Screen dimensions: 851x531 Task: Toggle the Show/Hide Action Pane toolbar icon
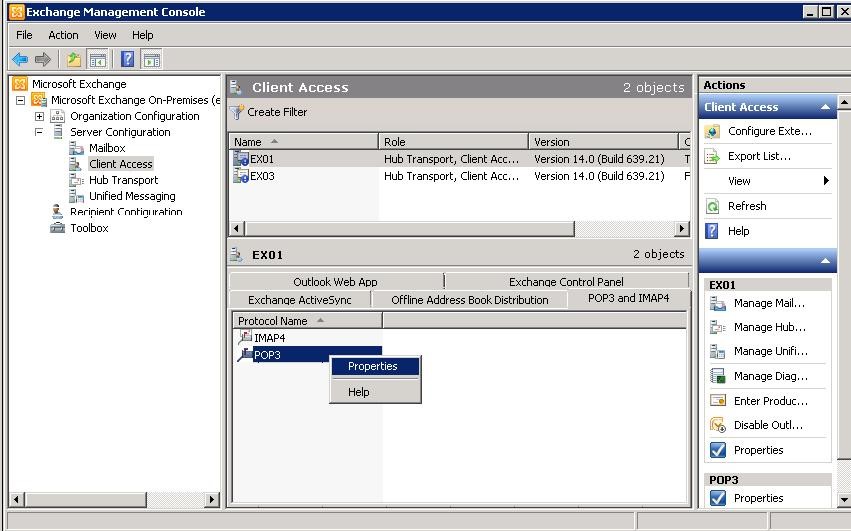(x=151, y=59)
